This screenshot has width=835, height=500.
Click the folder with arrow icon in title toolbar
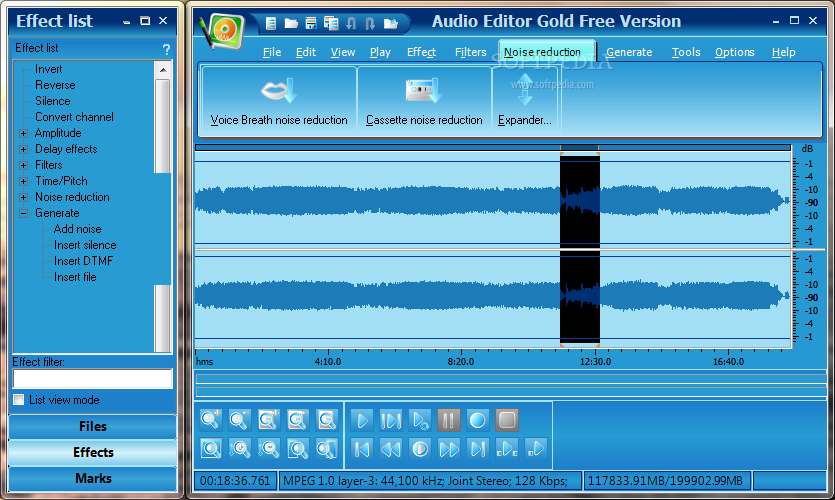point(391,23)
